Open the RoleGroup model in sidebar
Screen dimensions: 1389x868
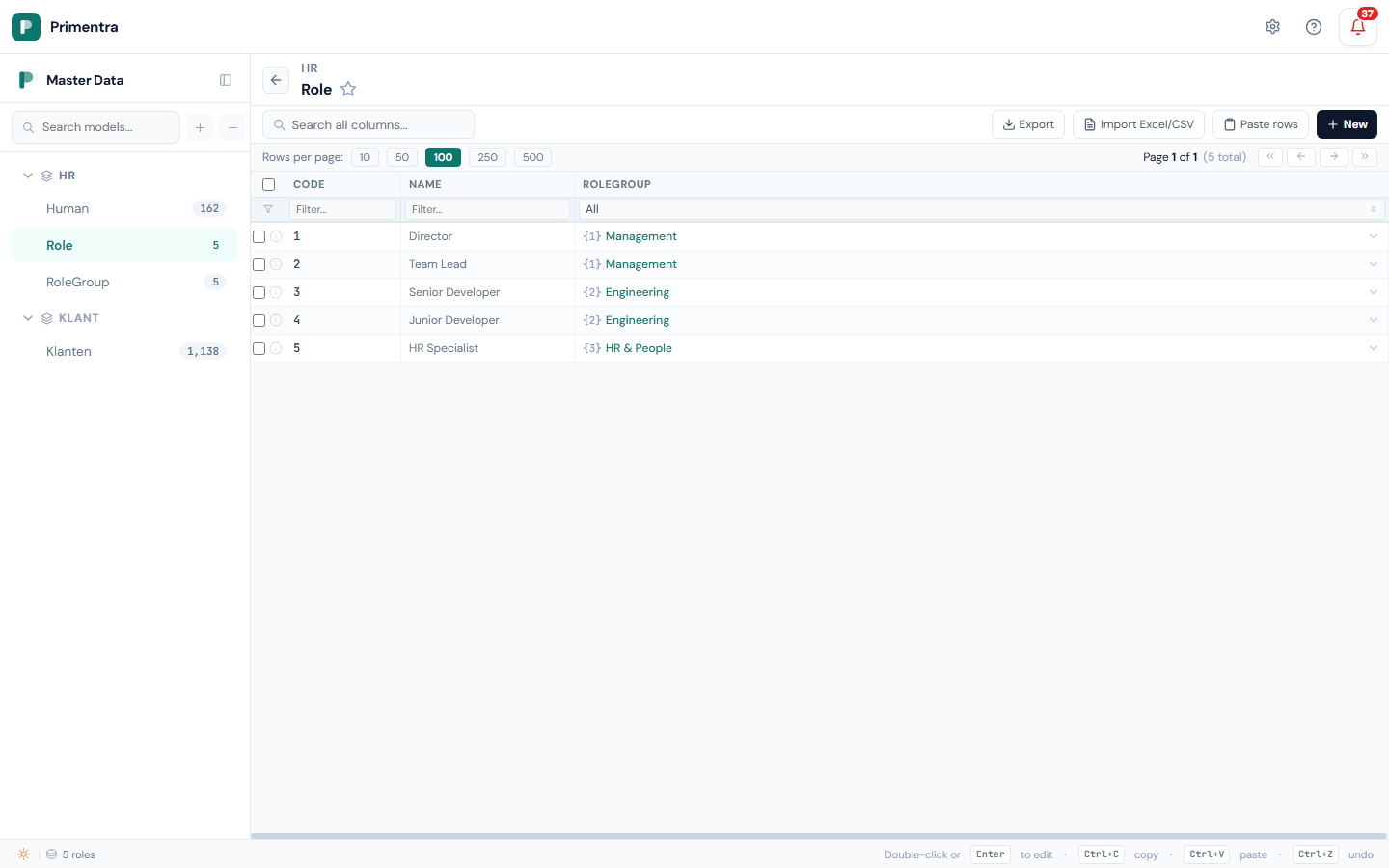[78, 283]
